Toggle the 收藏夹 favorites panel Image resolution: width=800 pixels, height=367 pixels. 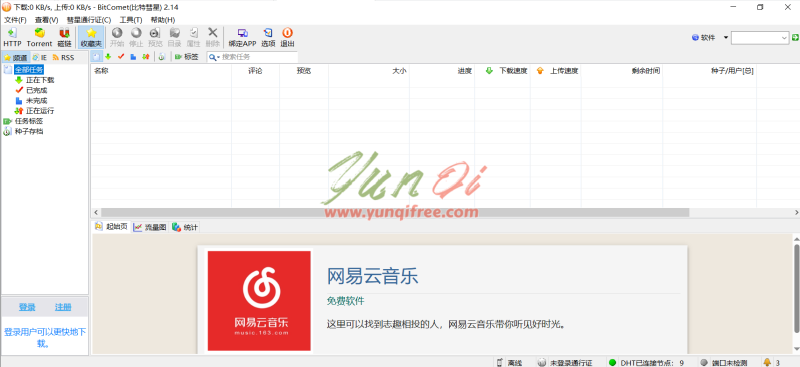(x=91, y=38)
